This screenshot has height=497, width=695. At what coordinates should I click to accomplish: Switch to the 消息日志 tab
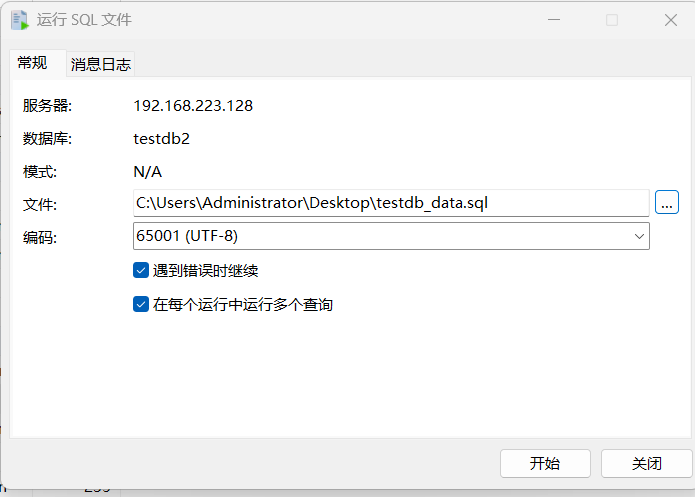[100, 65]
